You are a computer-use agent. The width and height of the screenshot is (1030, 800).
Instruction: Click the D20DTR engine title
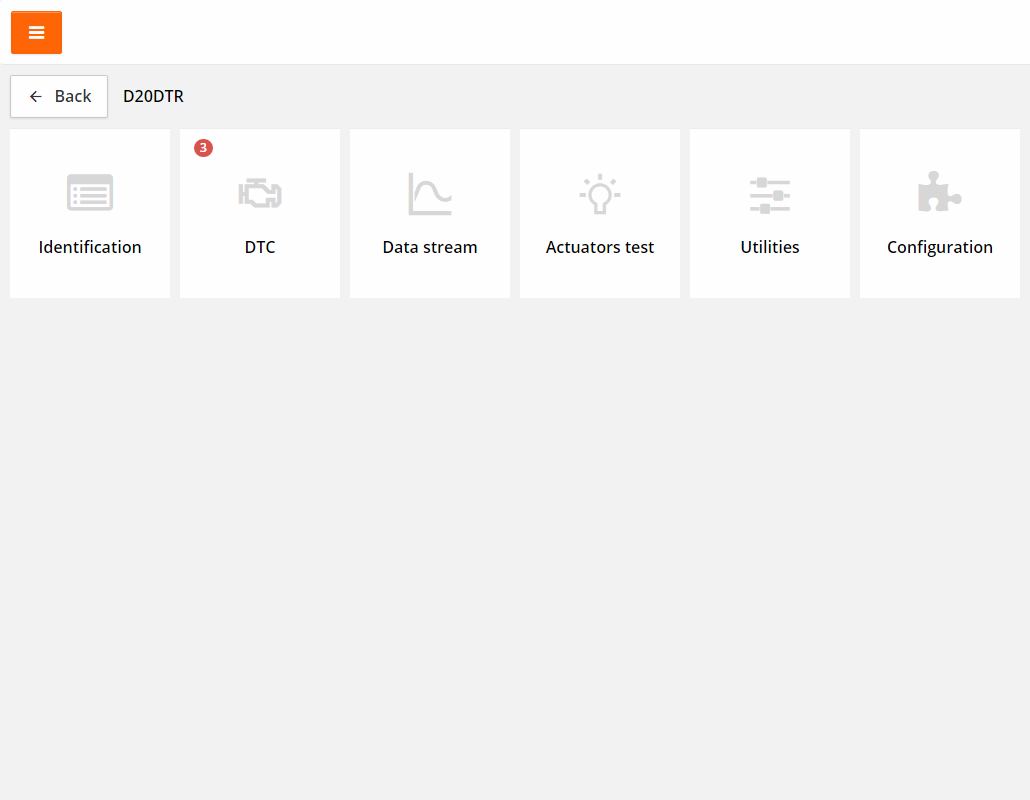pos(153,97)
